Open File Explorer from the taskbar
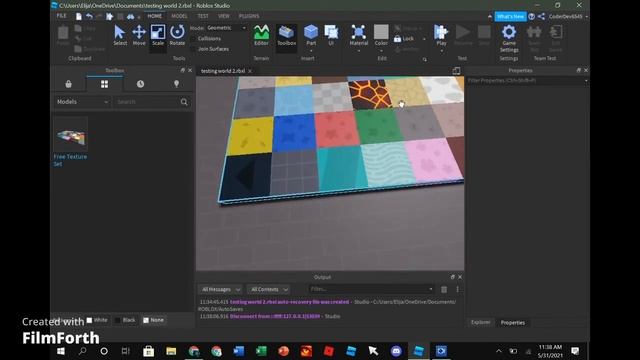 coord(171,351)
